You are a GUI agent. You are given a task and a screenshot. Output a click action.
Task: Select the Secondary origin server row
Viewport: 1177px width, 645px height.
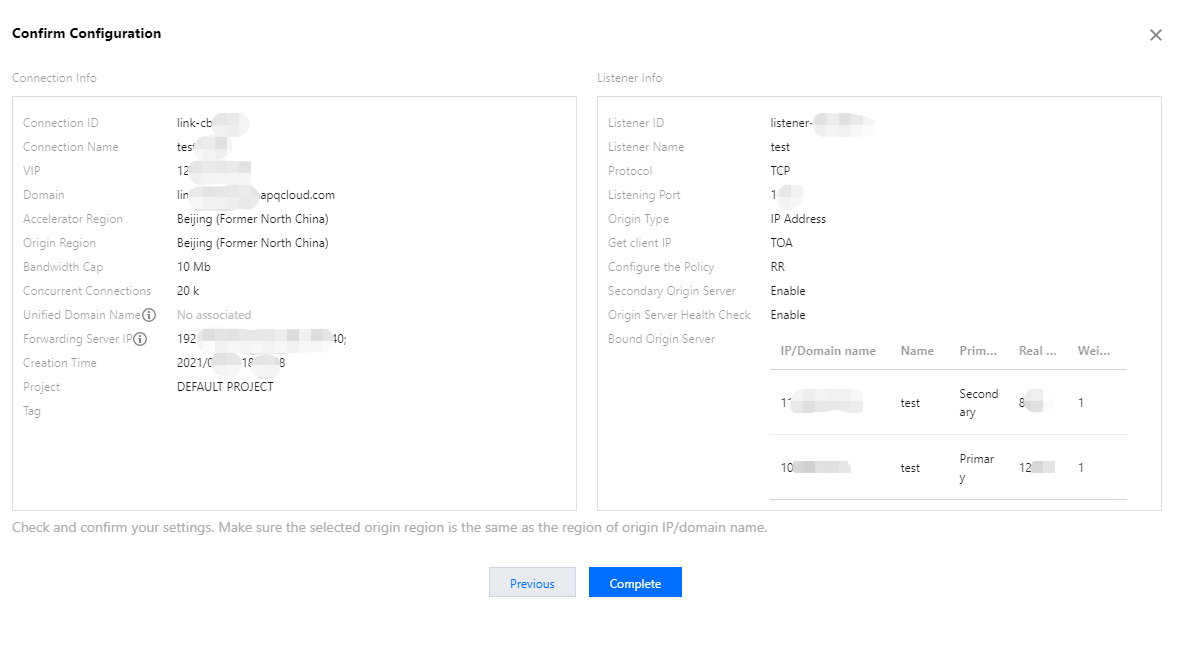(x=947, y=403)
